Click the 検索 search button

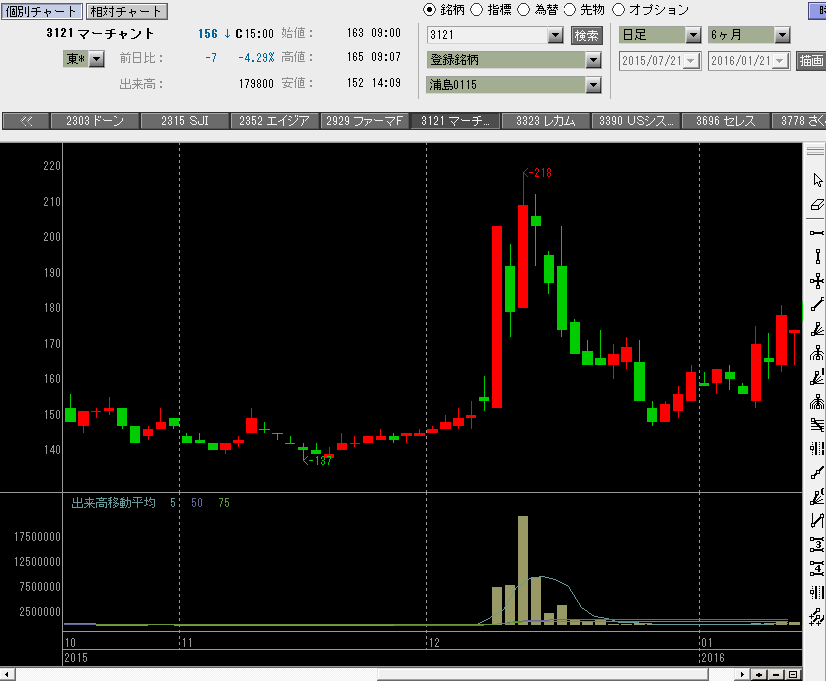(x=586, y=35)
